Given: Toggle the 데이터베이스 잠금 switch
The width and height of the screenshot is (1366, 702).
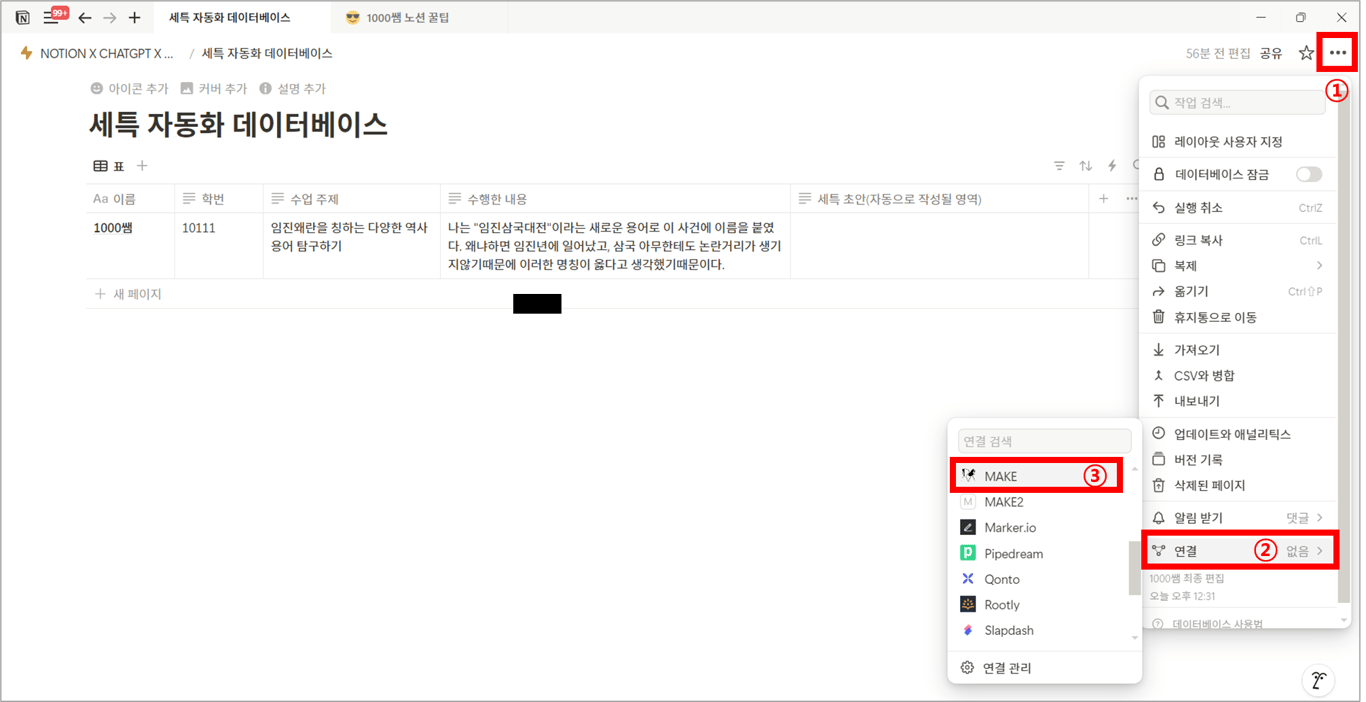Looking at the screenshot, I should pos(1309,174).
